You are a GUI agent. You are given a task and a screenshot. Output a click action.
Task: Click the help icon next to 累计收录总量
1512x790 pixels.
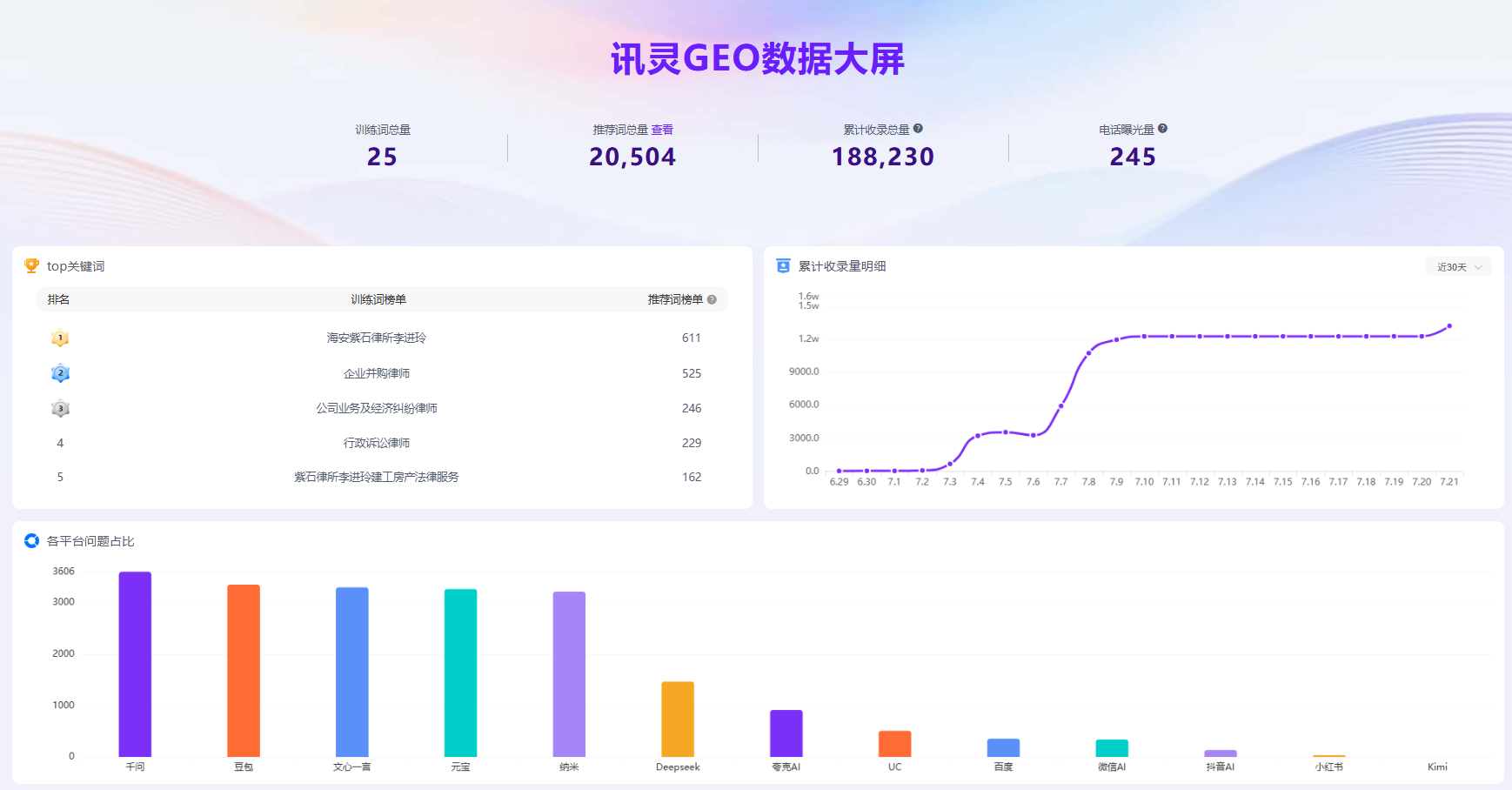pyautogui.click(x=918, y=128)
